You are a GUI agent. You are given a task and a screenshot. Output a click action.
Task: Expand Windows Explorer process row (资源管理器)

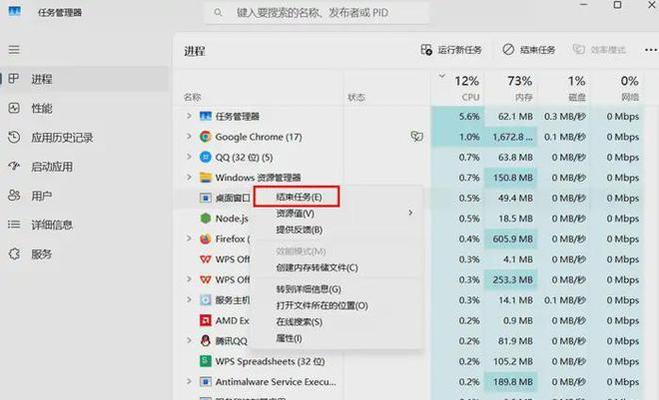[189, 177]
